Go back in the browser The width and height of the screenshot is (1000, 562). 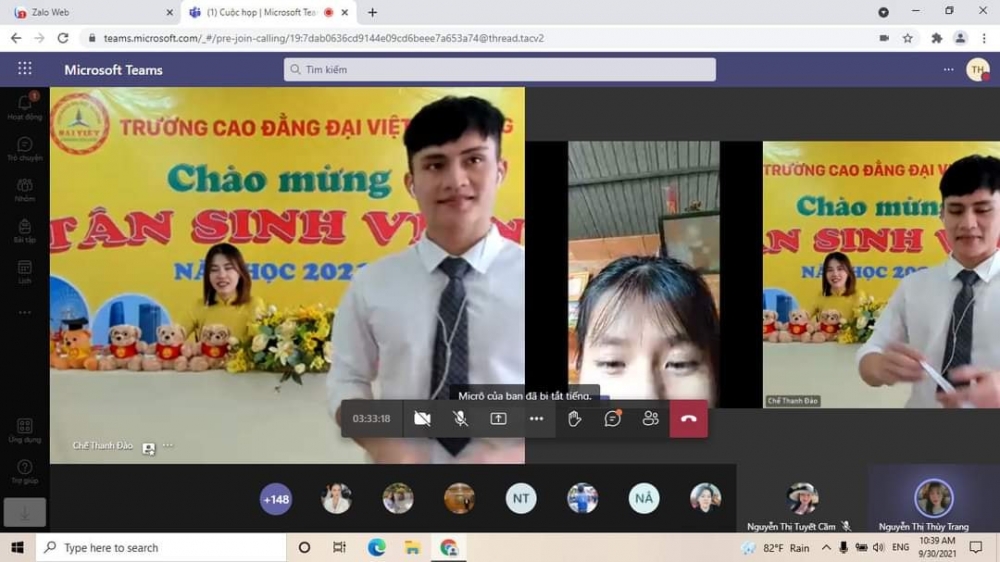16,38
